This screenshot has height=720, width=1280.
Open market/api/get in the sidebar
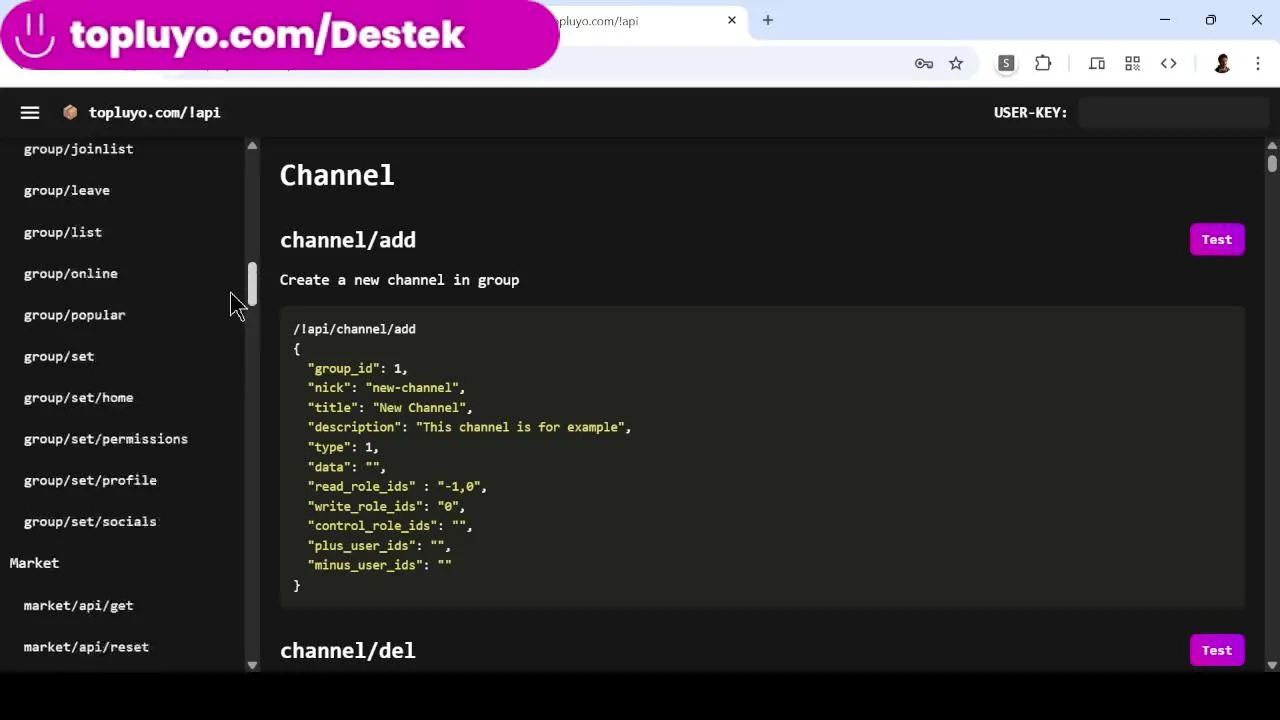click(x=78, y=605)
